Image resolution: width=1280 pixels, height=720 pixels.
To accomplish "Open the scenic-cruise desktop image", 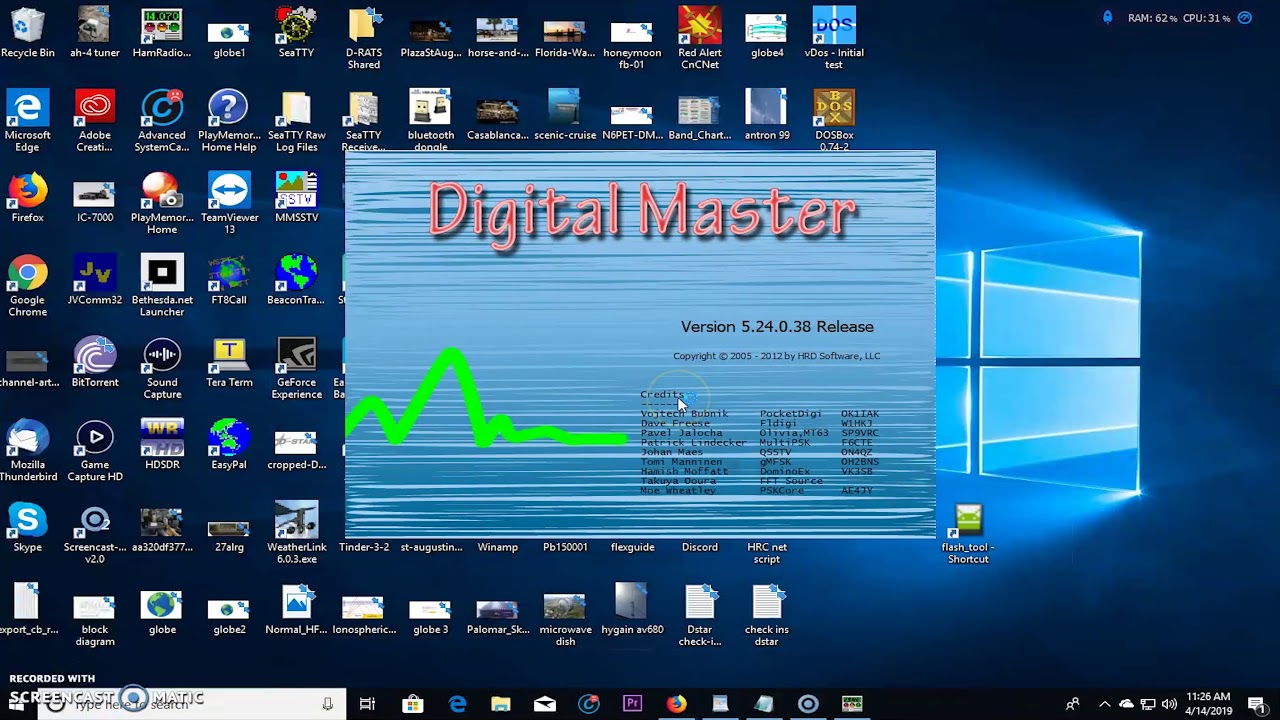I will [x=565, y=115].
